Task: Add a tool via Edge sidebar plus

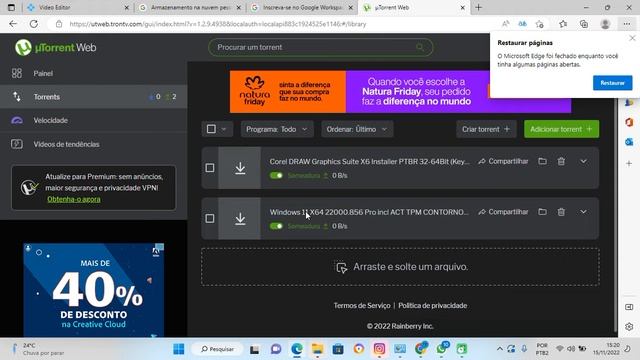Action: coord(629,163)
